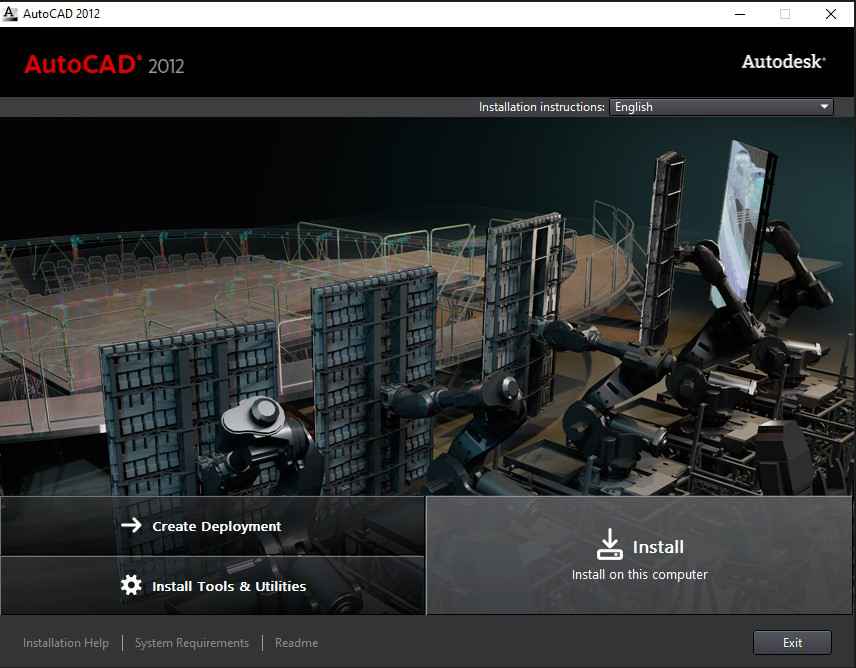Image resolution: width=856 pixels, height=668 pixels.
Task: Expand the language dropdown arrow
Action: (824, 107)
